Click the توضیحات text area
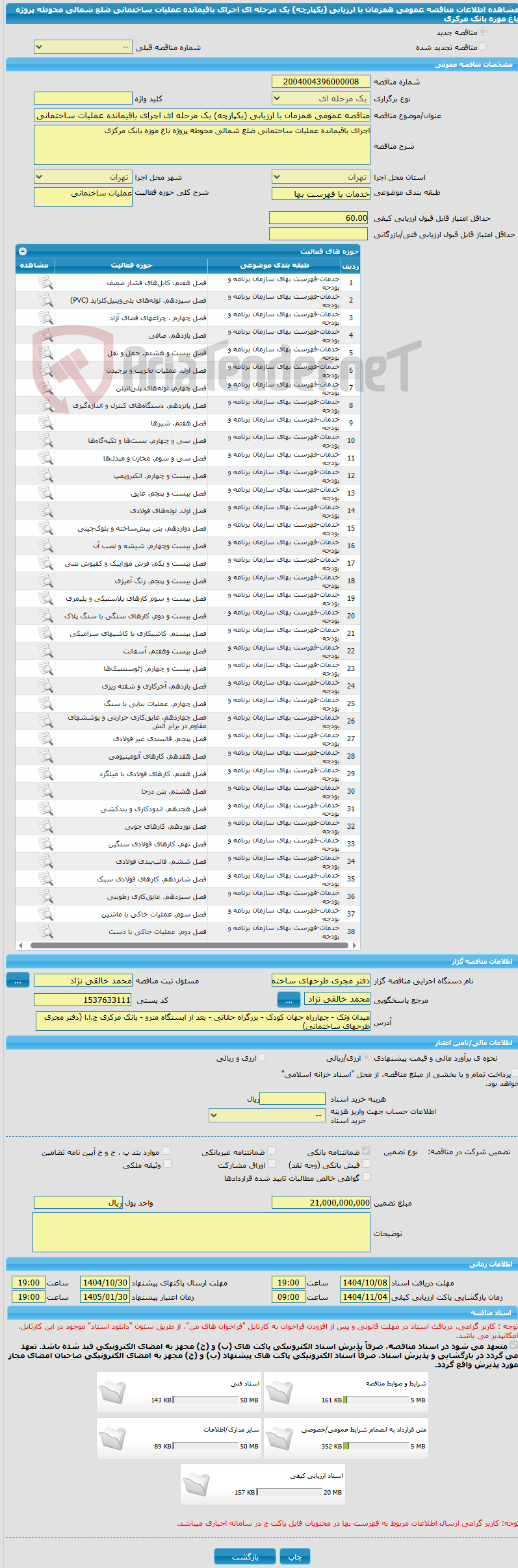518x1568 pixels. tap(201, 1232)
